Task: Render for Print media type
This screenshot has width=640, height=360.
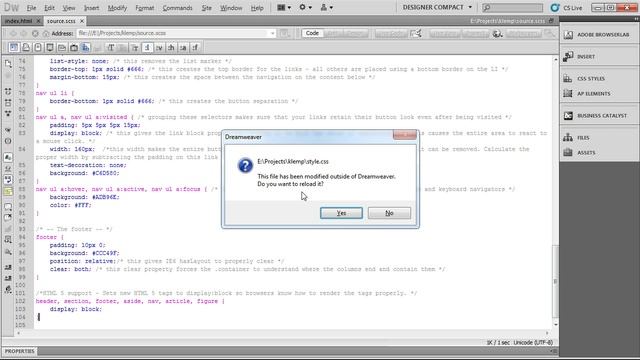Action: tap(26, 48)
